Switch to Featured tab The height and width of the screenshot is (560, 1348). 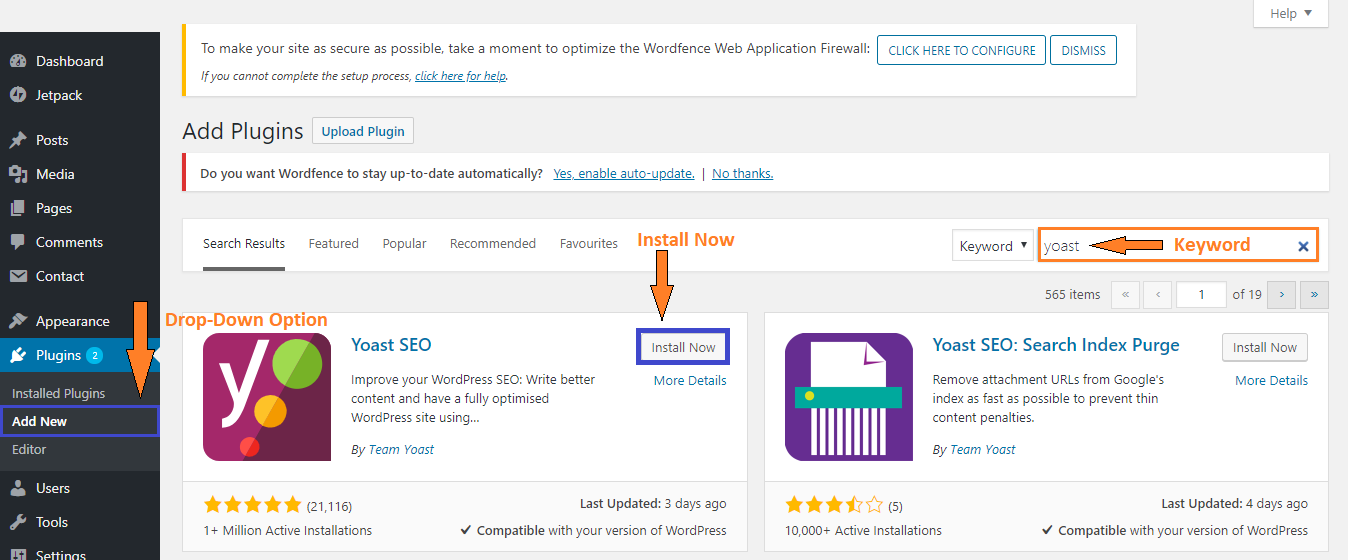point(333,243)
